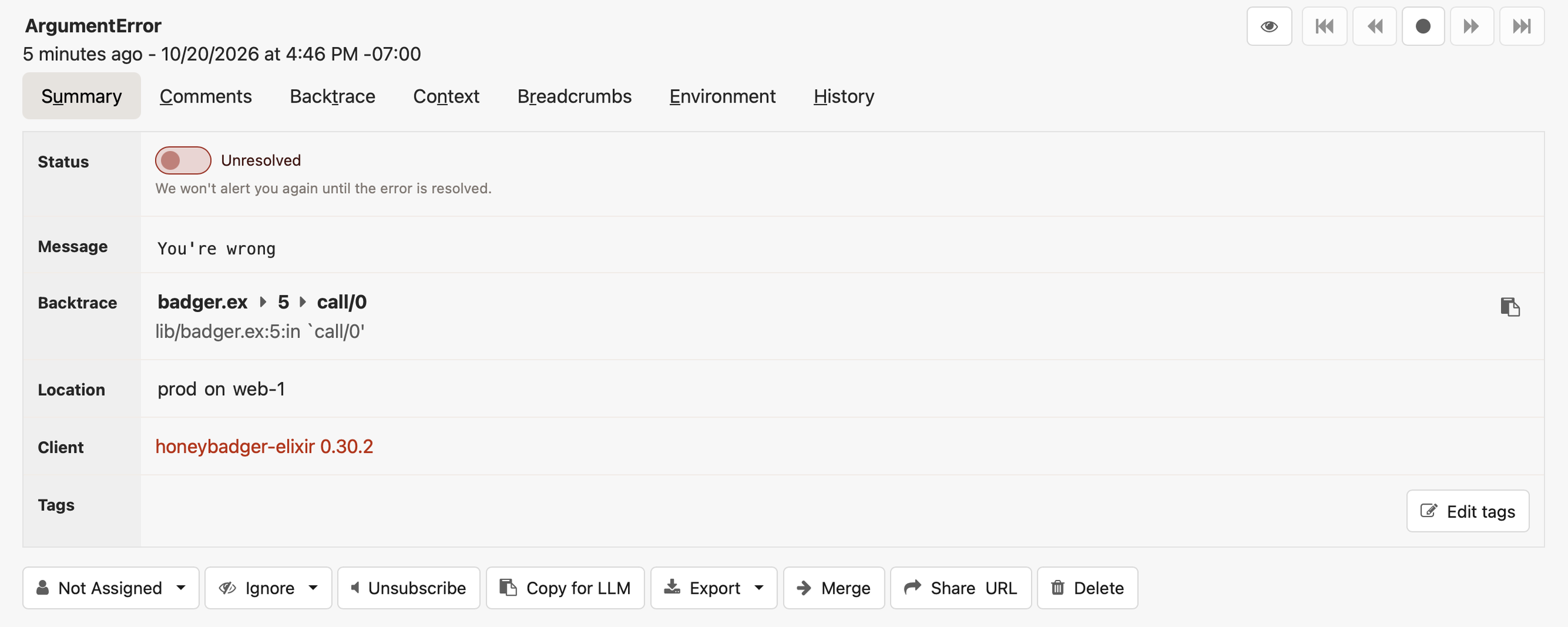Expand the Not Assigned dropdown
This screenshot has width=1568, height=627.
click(111, 588)
